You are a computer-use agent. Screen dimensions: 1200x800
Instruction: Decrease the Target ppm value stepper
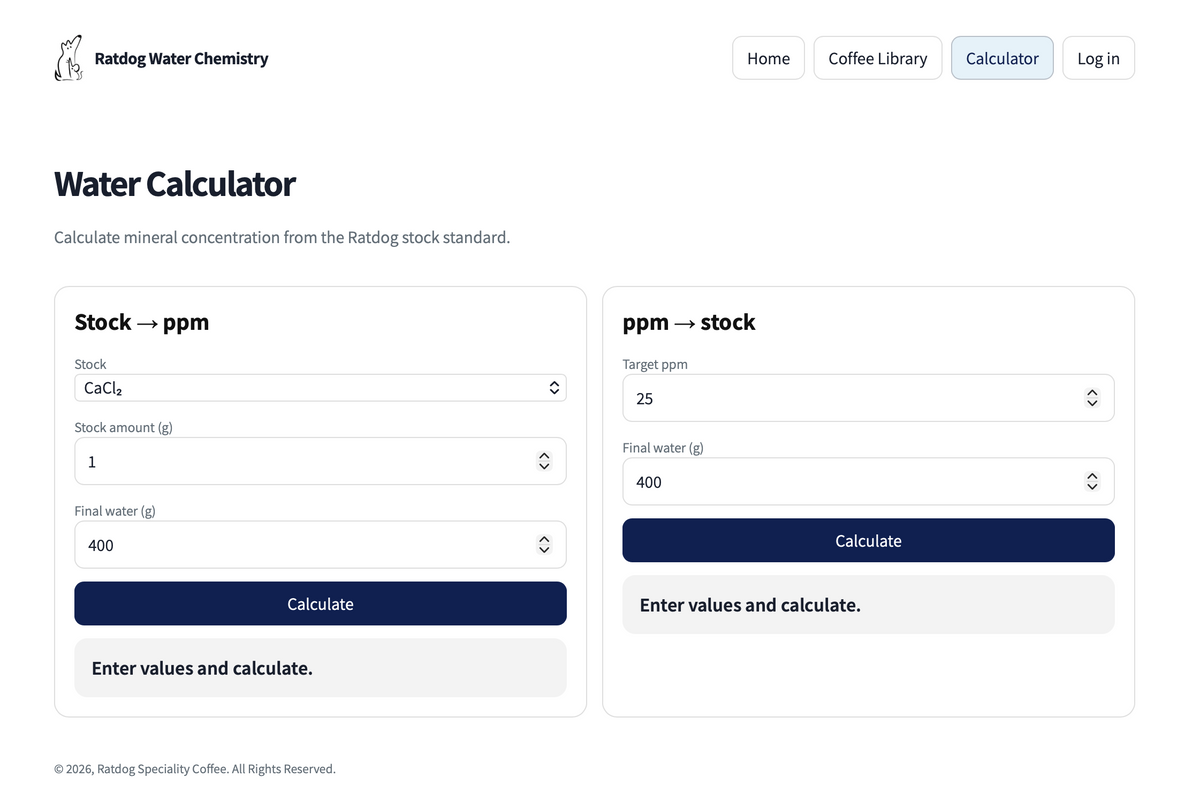click(x=1092, y=403)
